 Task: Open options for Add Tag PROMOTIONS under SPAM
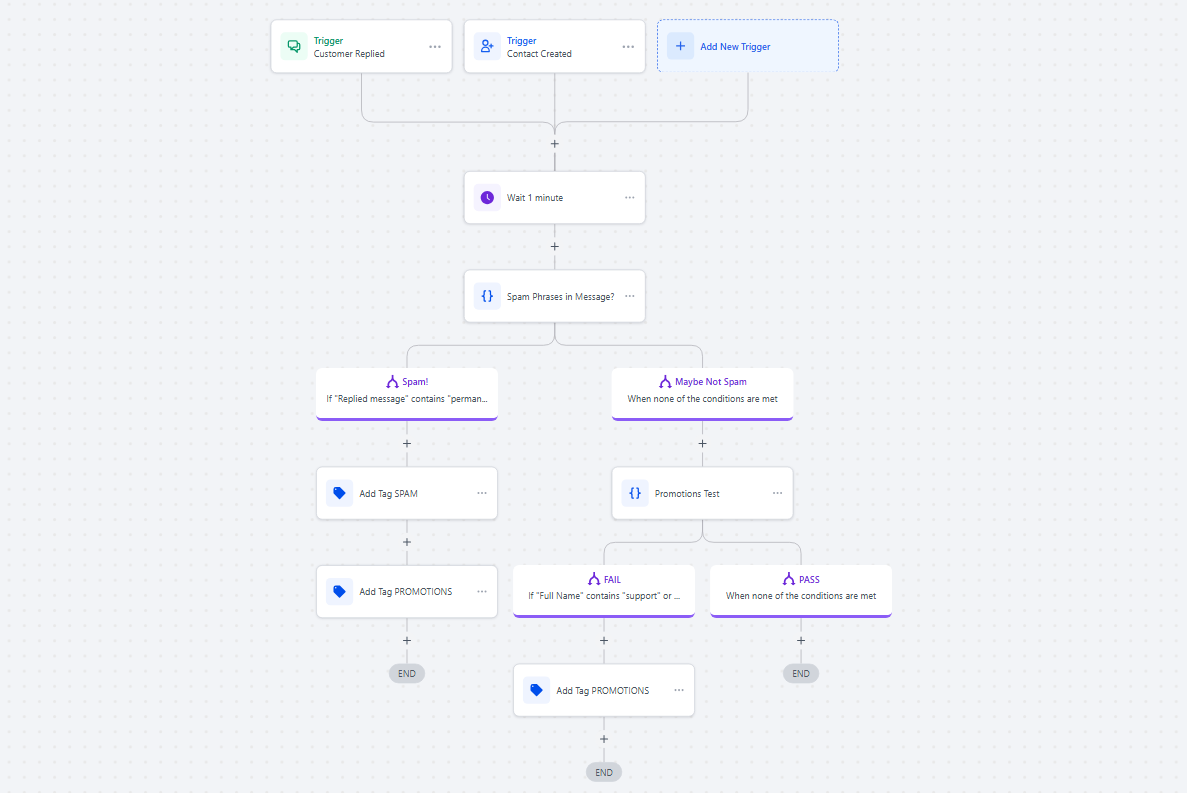[x=482, y=591]
